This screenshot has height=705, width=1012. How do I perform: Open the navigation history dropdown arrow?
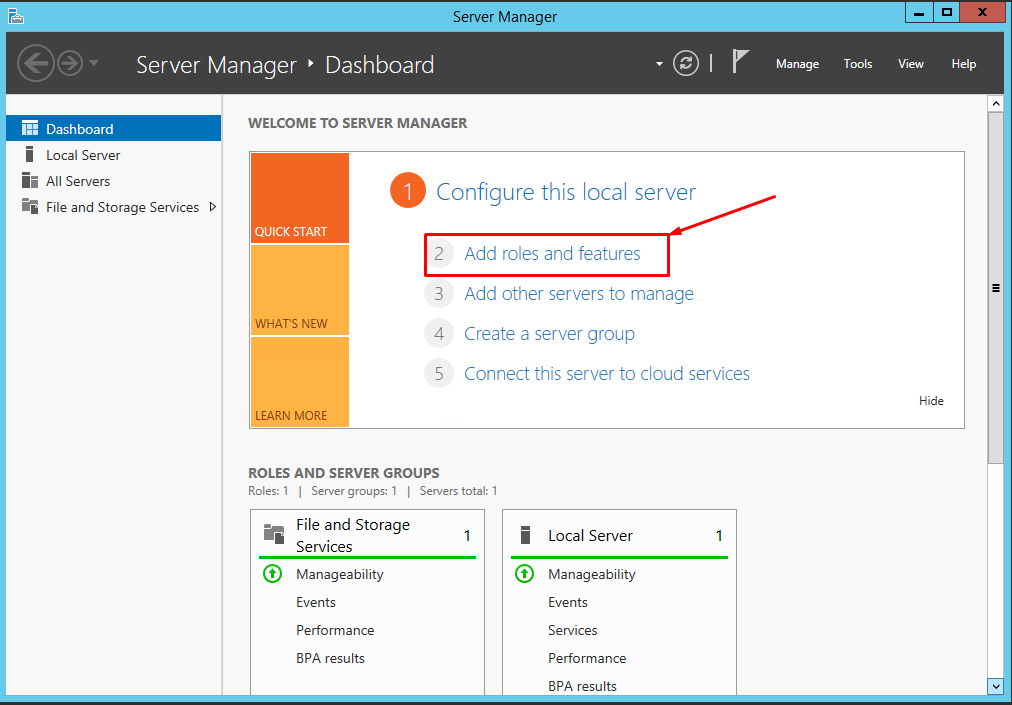pos(94,63)
